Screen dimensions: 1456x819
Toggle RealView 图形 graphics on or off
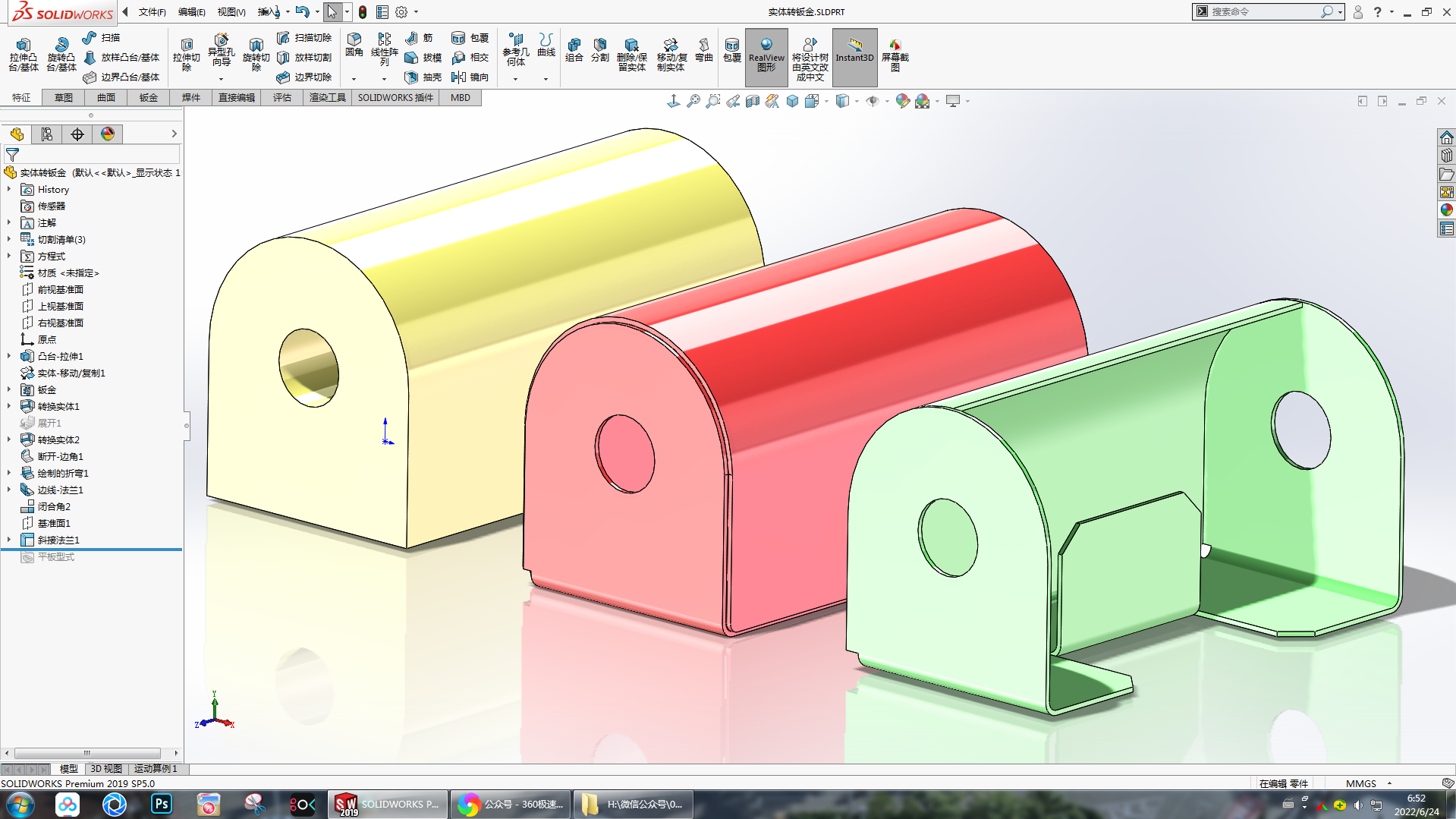(766, 56)
